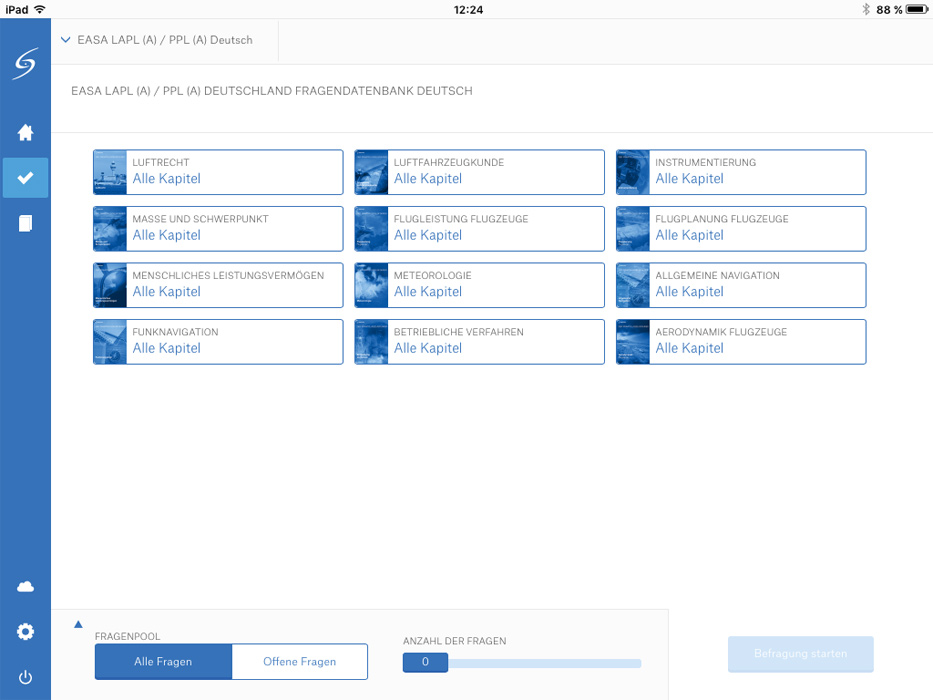Select Alle Kapitel under Flugleistung Flugzeuge
Image resolution: width=933 pixels, height=700 pixels.
[428, 235]
